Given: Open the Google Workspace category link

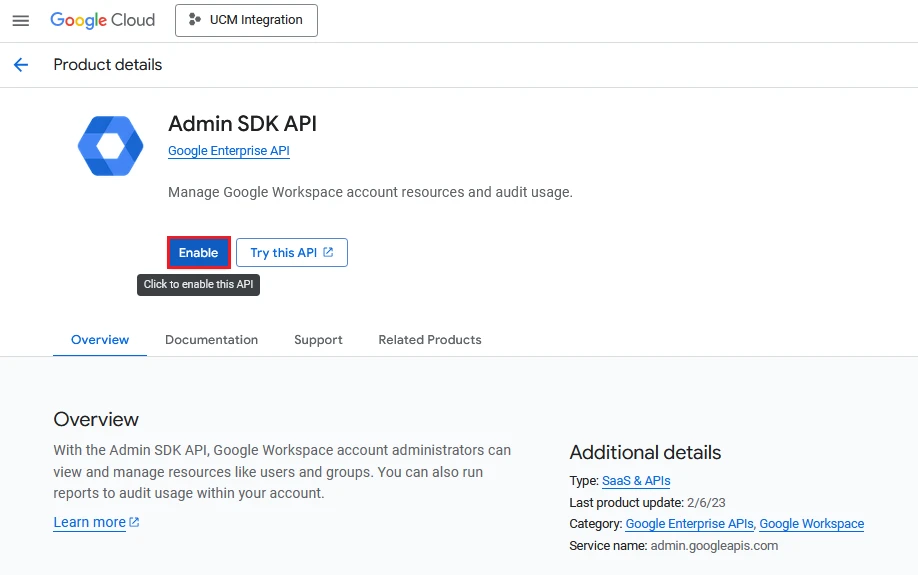Looking at the screenshot, I should (x=811, y=523).
